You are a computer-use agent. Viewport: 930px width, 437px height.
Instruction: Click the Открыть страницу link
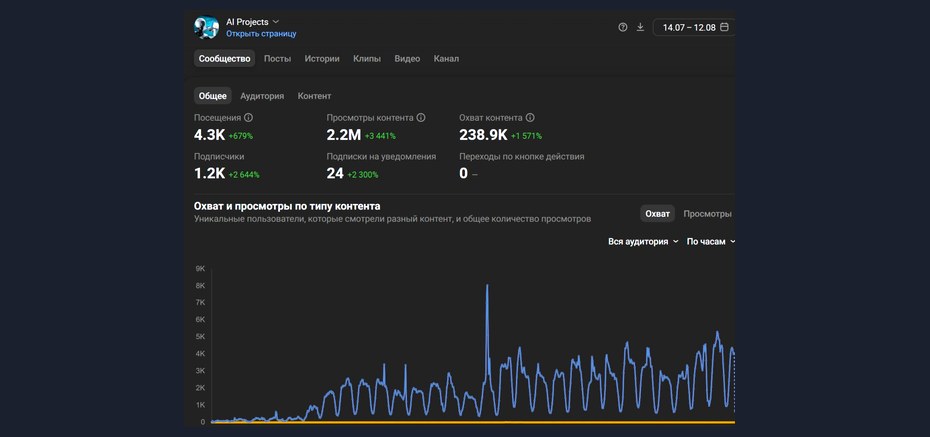[261, 34]
